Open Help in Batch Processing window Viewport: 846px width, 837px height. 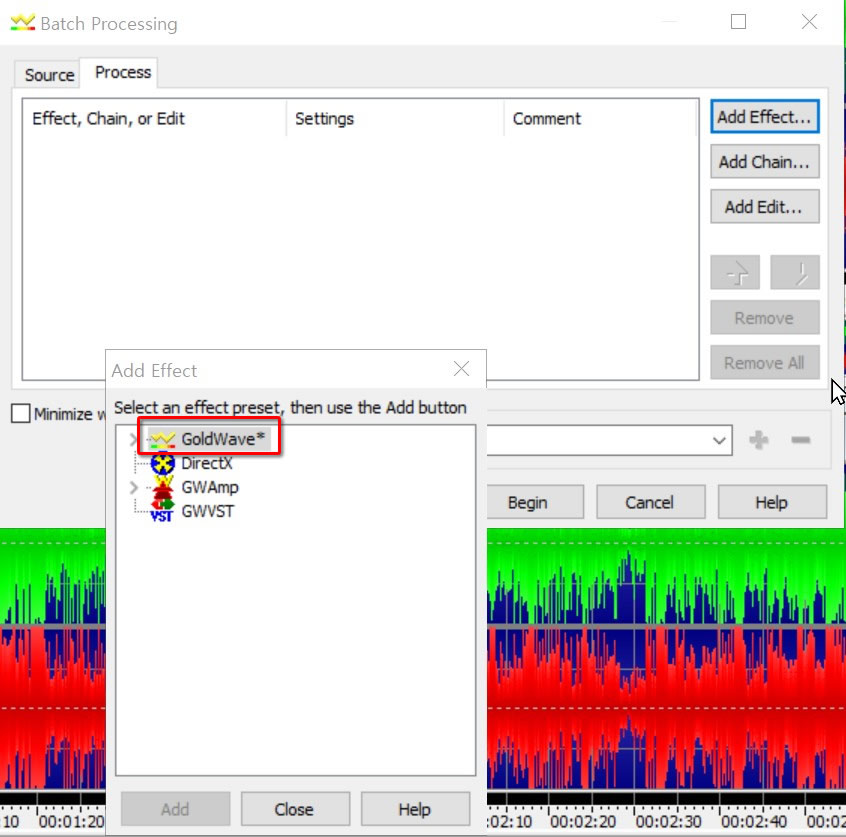coord(772,502)
